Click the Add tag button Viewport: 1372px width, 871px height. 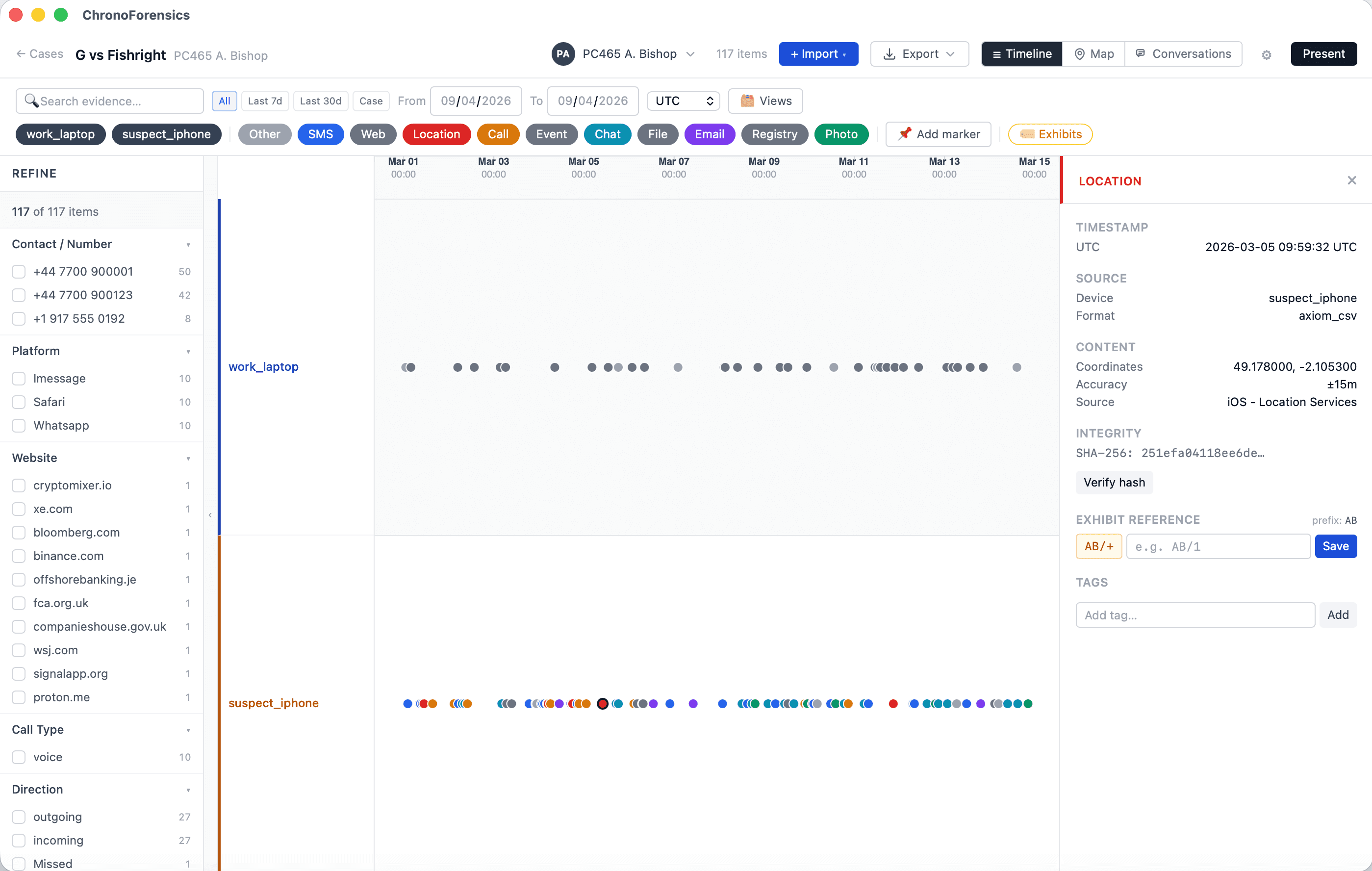pyautogui.click(x=1338, y=615)
